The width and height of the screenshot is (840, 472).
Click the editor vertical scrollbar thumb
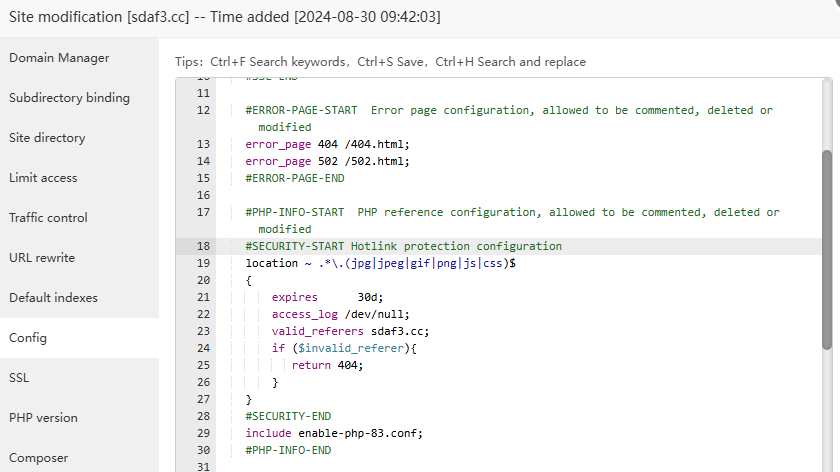tap(827, 250)
